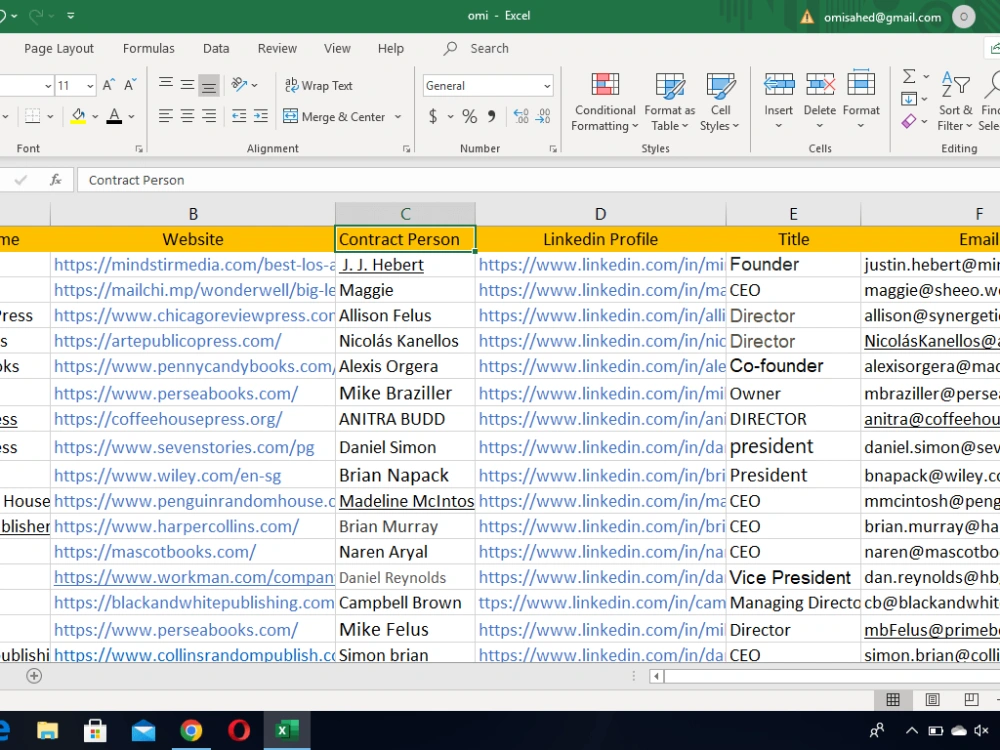This screenshot has width=1000, height=750.
Task: Decrease the indent level
Action: (x=239, y=116)
